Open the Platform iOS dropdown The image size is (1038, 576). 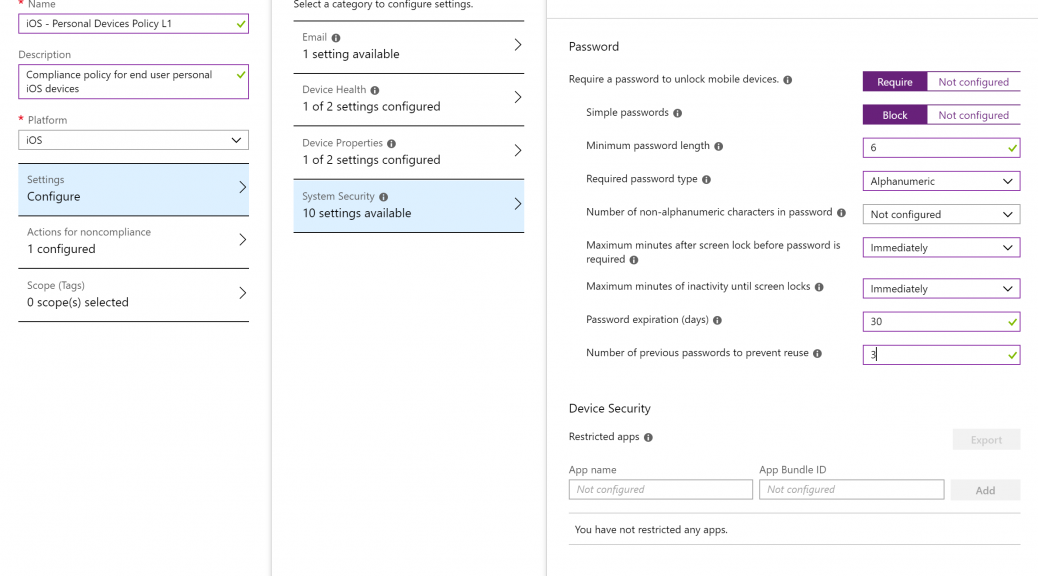[x=133, y=140]
